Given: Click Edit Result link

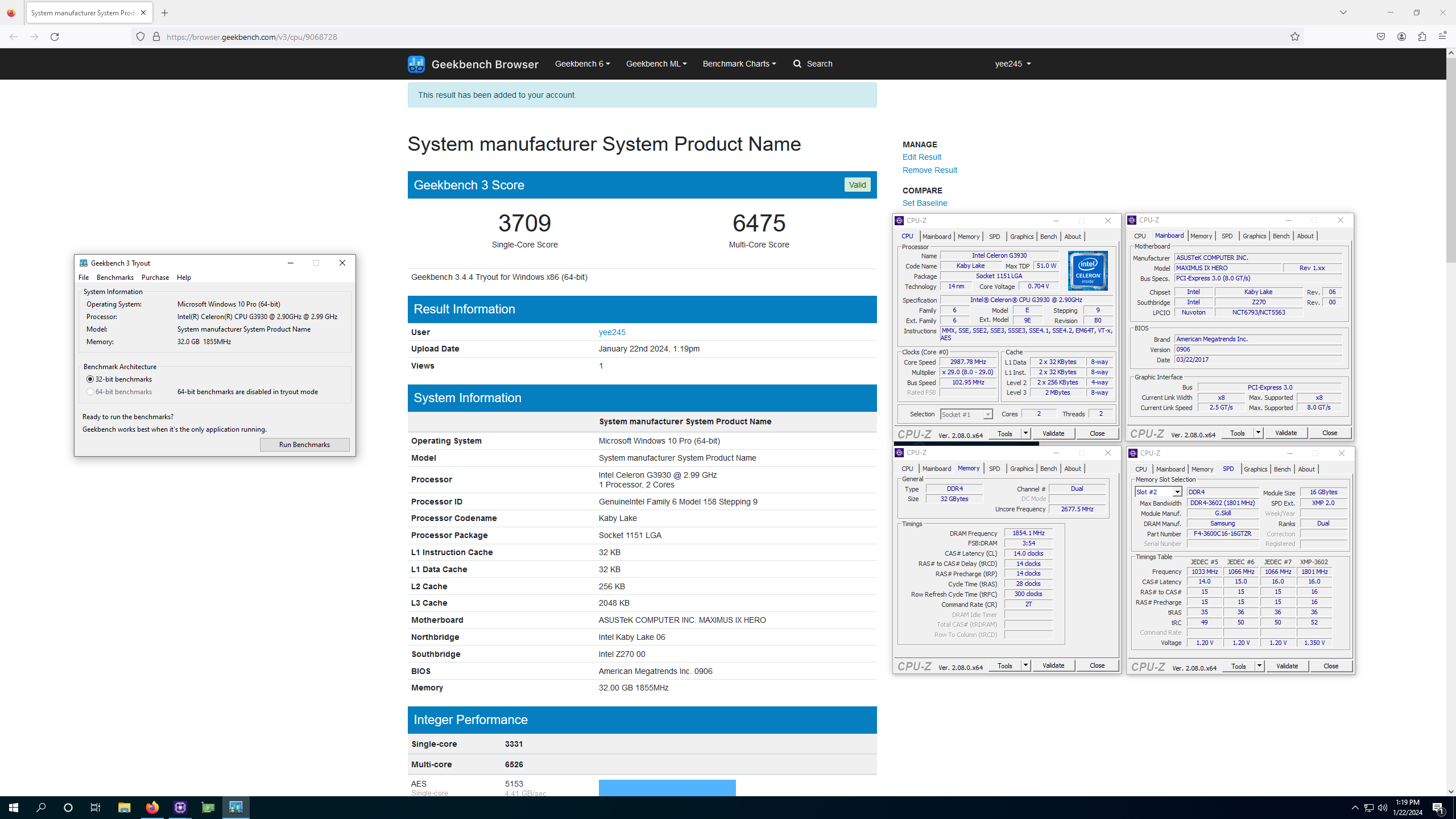Looking at the screenshot, I should click(x=921, y=157).
